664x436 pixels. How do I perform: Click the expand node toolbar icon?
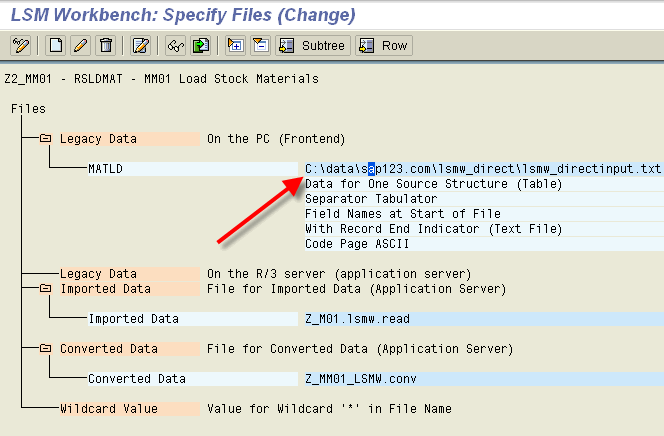(x=235, y=45)
